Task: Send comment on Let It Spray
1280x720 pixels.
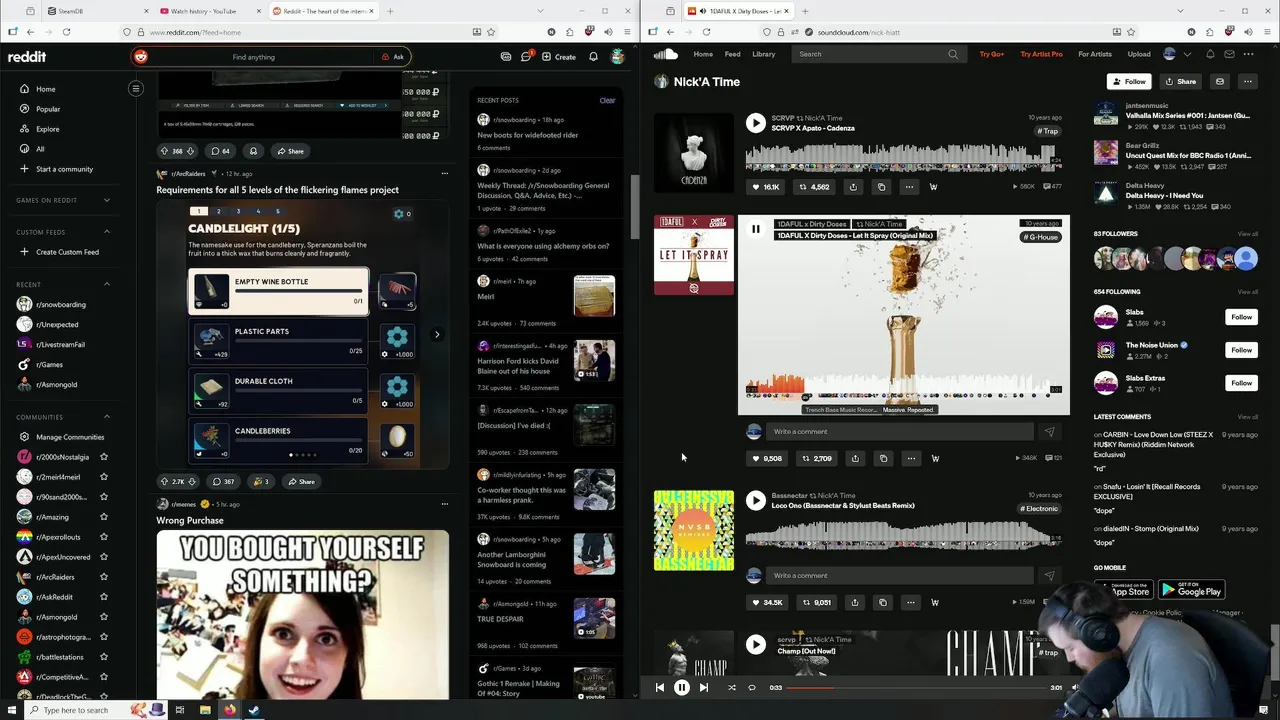Action: [1049, 431]
